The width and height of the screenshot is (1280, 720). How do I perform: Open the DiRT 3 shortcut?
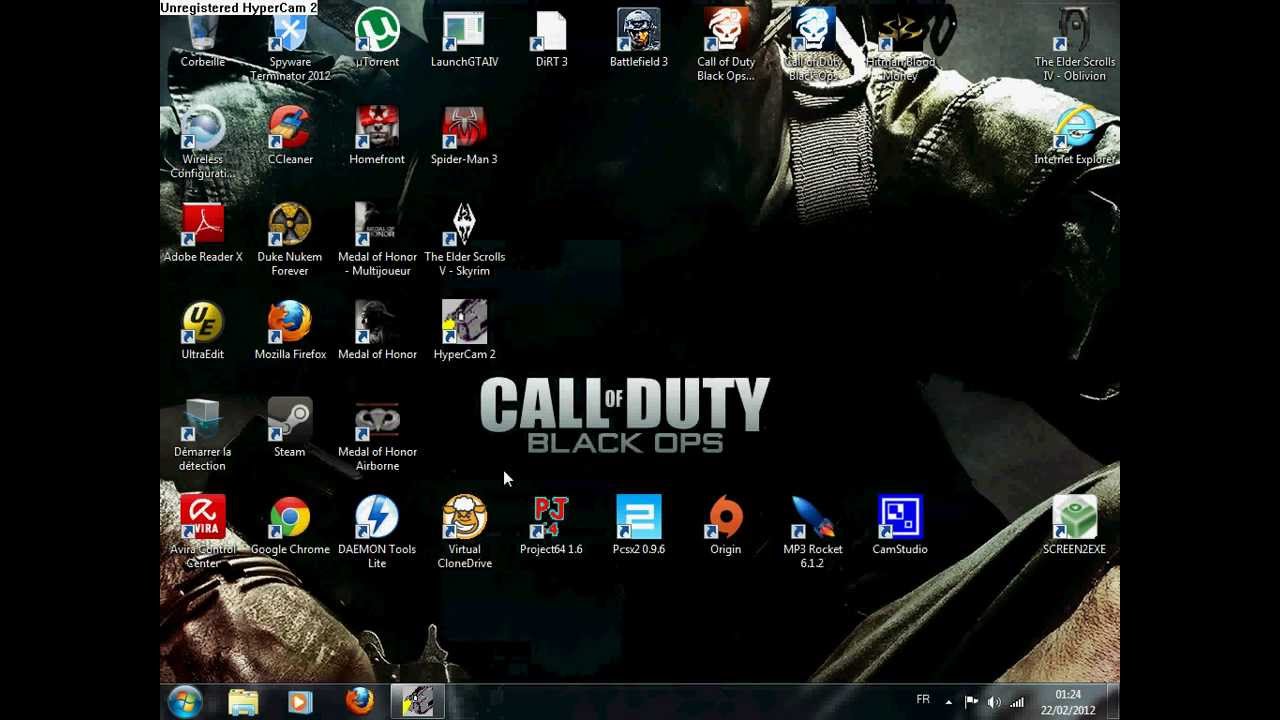pos(551,40)
